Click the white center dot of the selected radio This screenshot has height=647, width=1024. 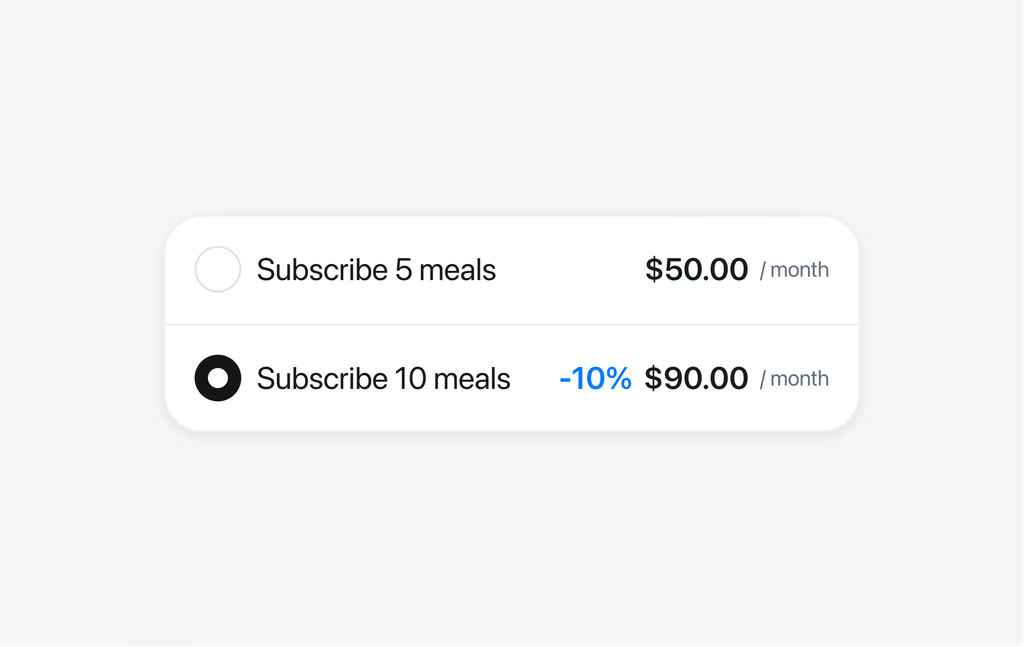[217, 378]
